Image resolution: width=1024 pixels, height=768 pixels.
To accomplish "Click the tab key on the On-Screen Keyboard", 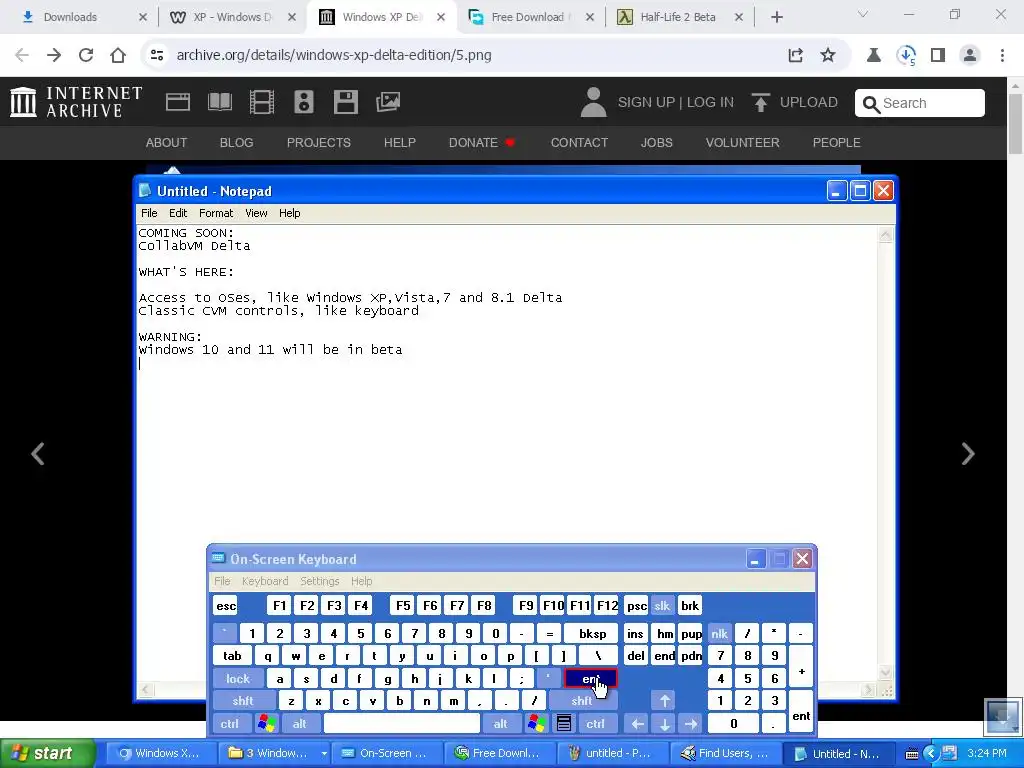I will 232,656.
